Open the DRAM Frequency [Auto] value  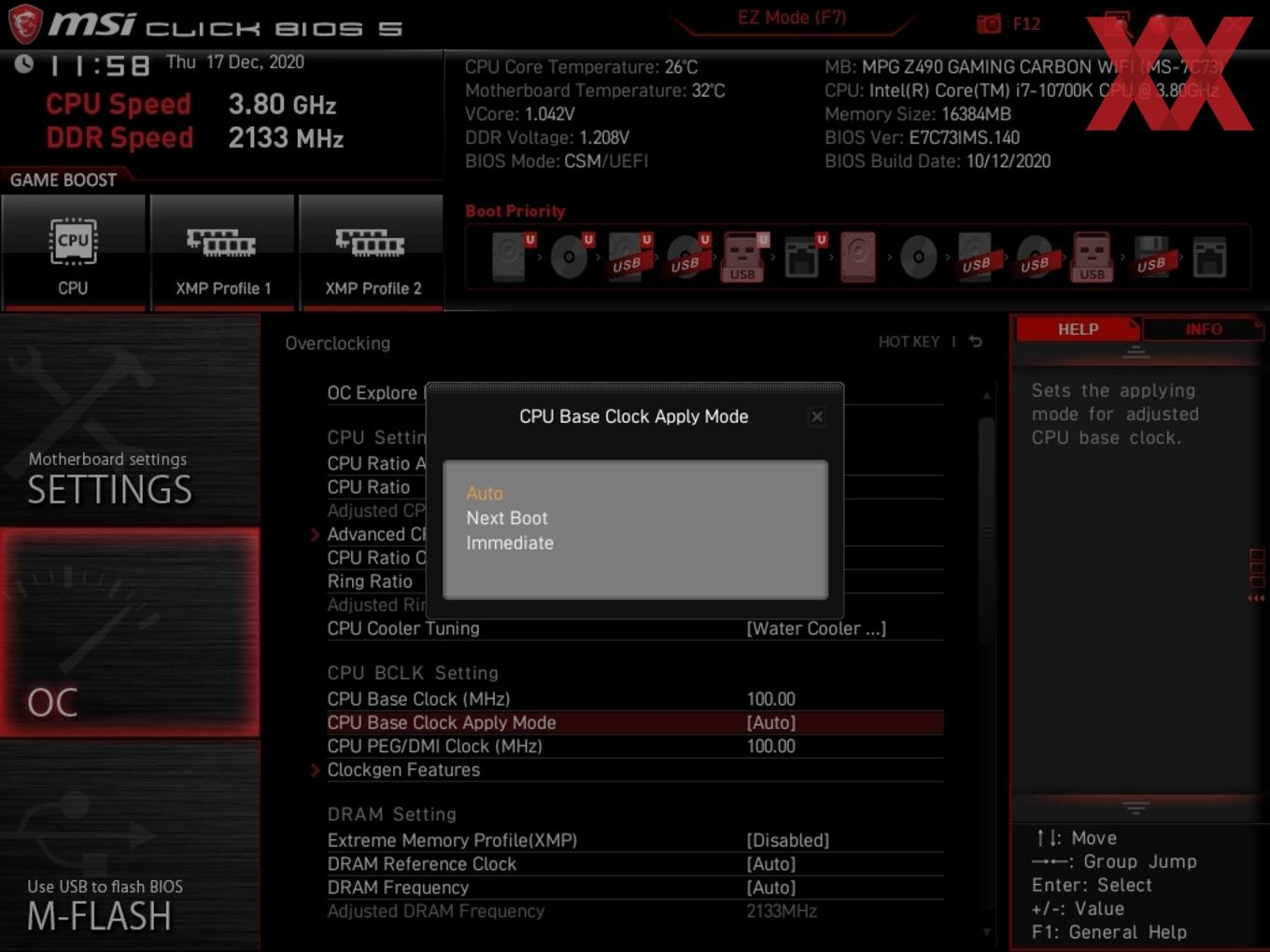click(771, 888)
